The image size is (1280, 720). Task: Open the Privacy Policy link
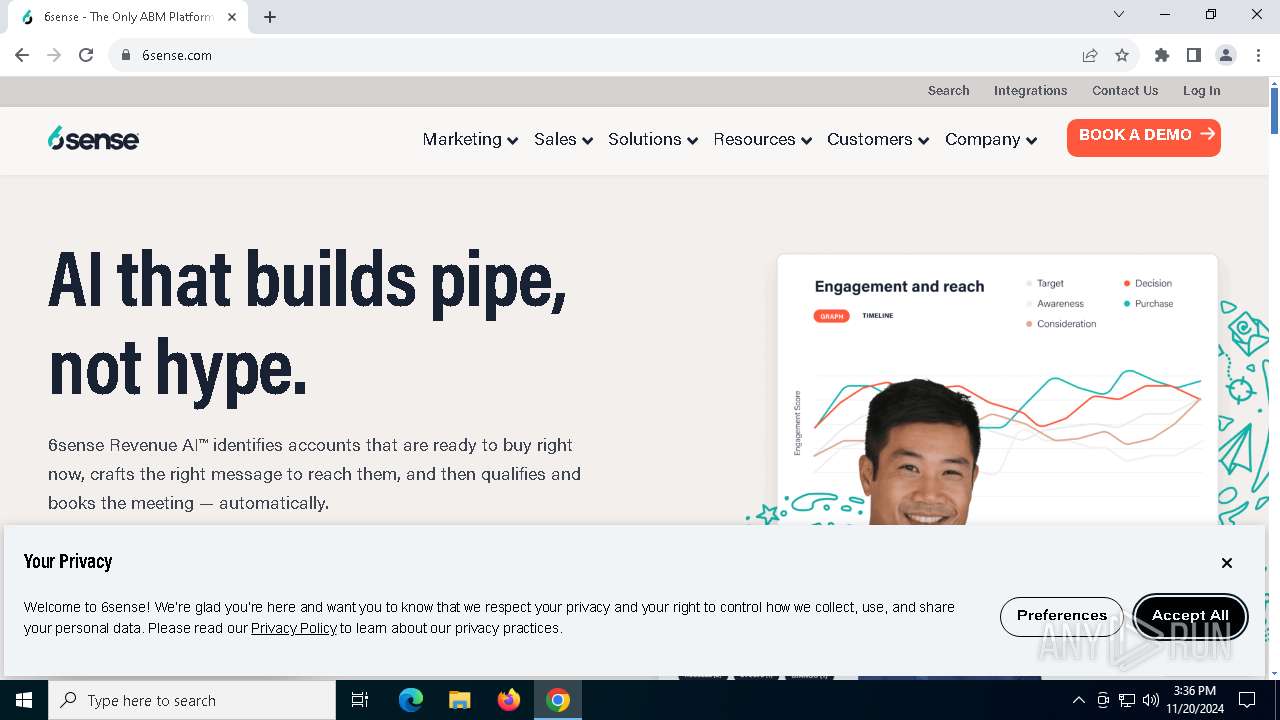[294, 628]
